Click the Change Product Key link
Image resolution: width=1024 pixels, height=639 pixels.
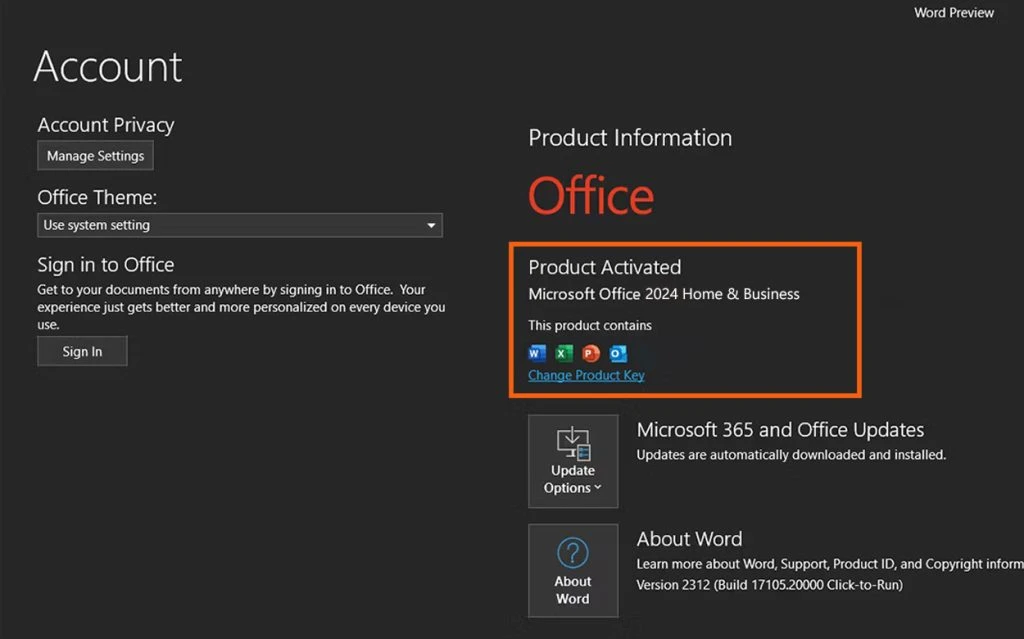[x=586, y=375]
